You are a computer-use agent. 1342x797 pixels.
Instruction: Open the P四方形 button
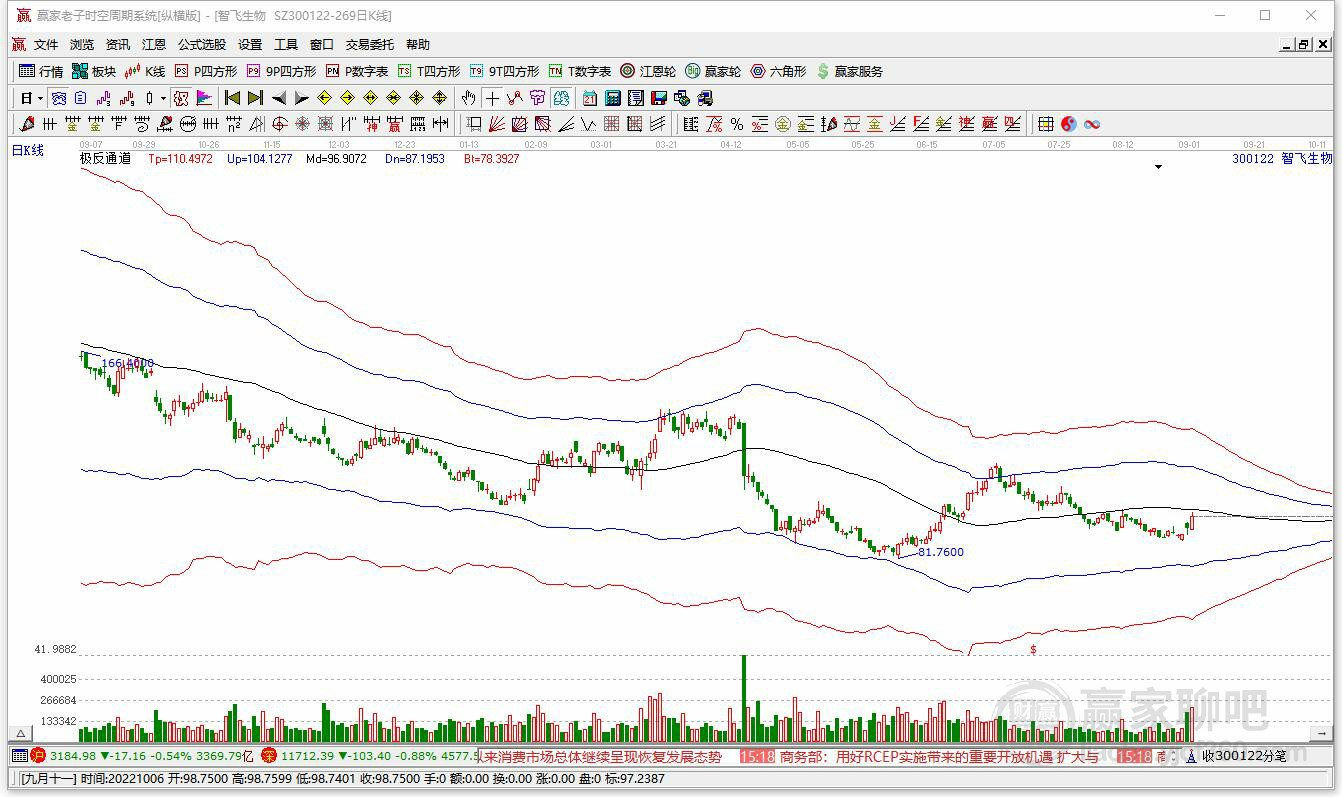206,71
